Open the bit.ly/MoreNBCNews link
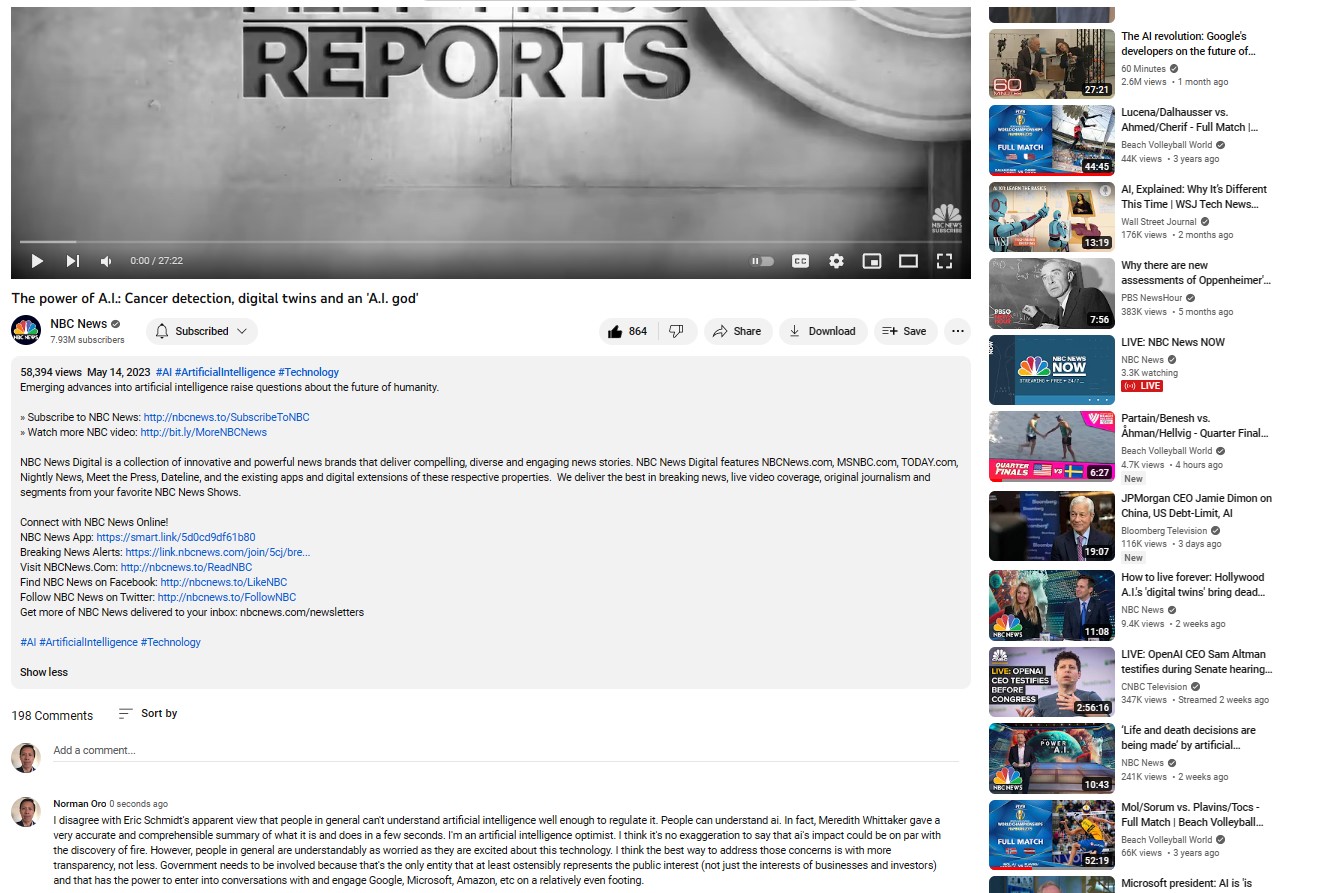1339x893 pixels. [203, 432]
